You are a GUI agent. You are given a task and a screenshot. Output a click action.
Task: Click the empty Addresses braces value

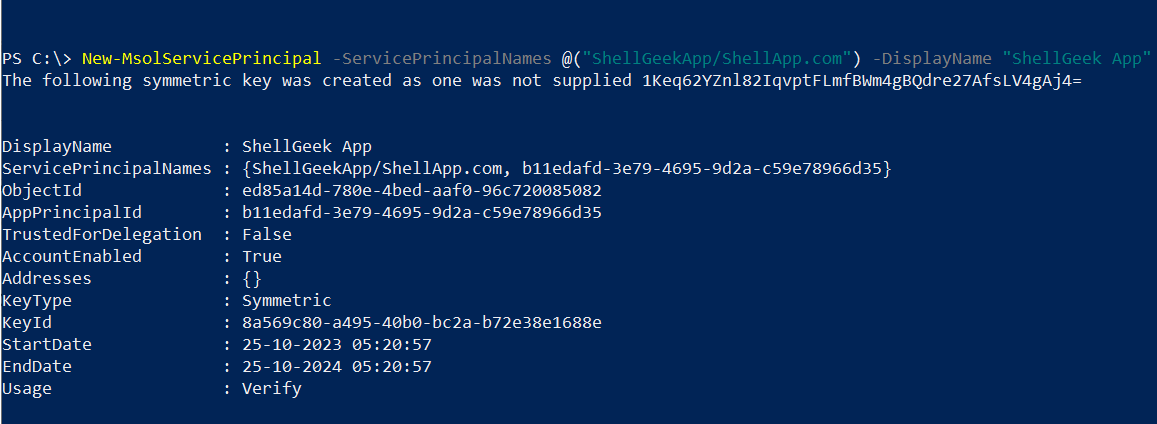[252, 279]
